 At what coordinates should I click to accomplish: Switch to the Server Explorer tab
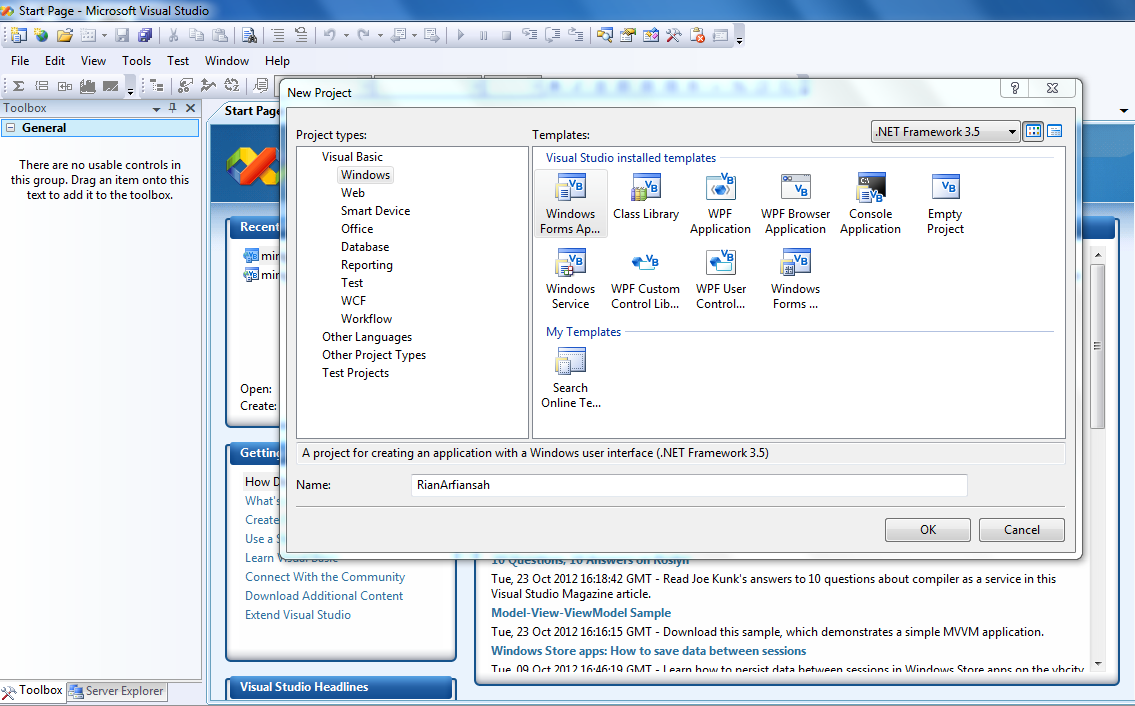pyautogui.click(x=117, y=691)
